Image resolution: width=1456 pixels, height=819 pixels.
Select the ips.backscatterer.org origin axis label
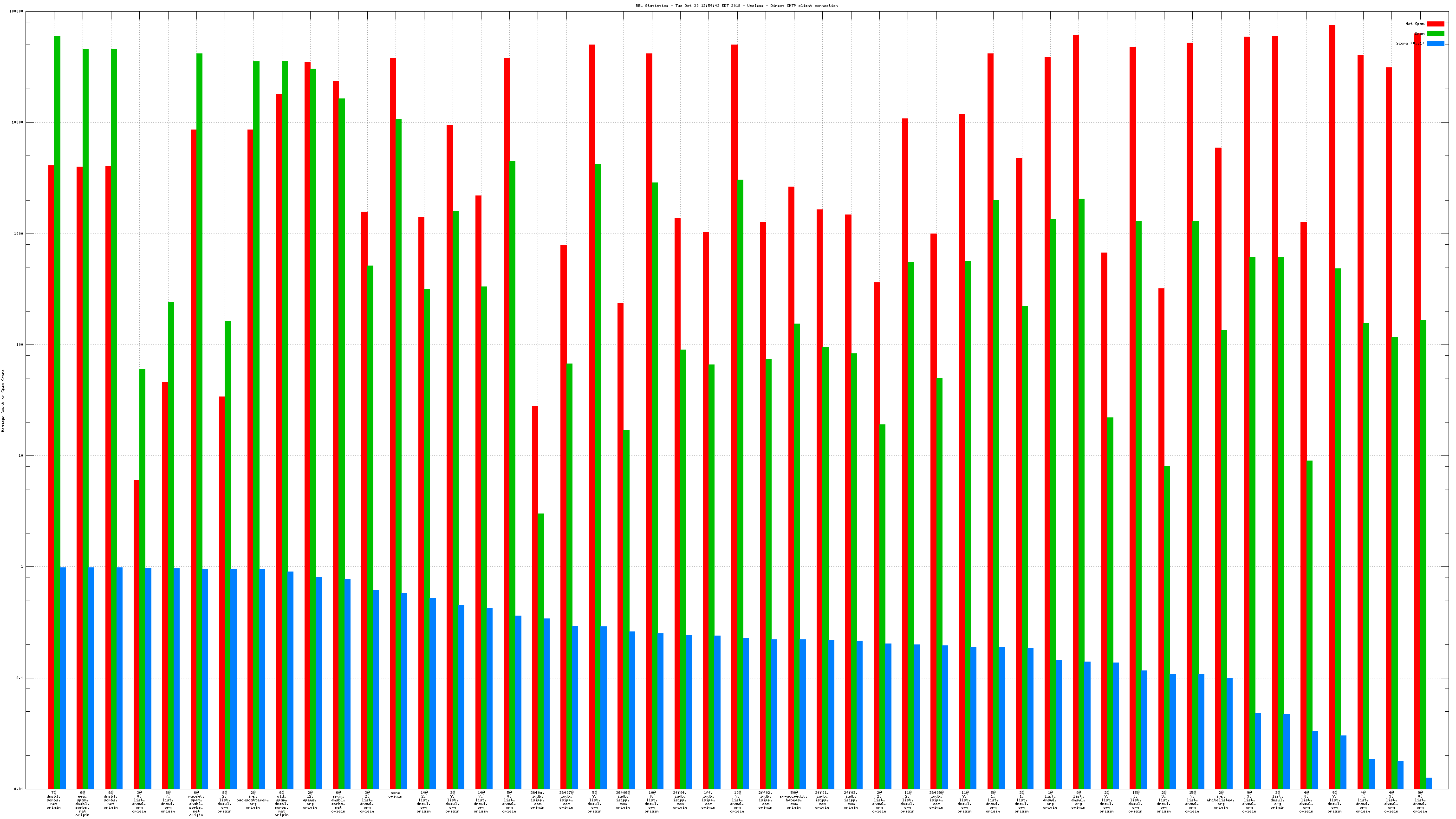(253, 800)
